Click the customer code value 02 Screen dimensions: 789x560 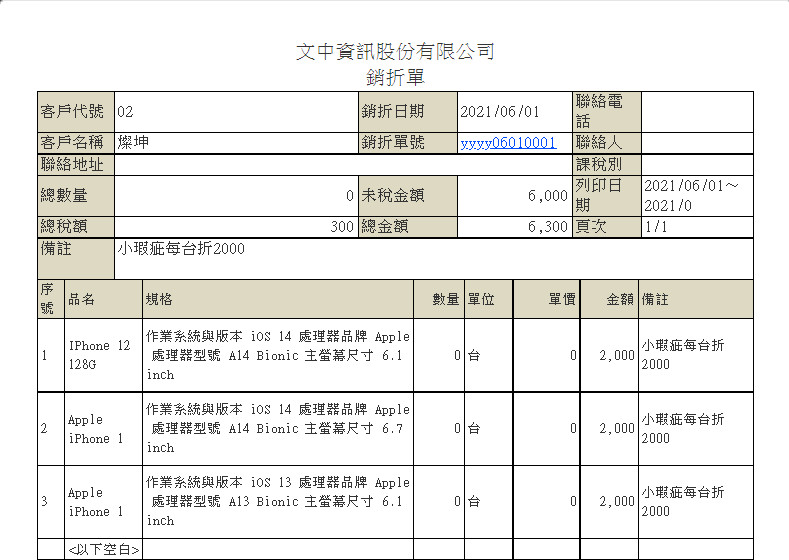[x=125, y=111]
